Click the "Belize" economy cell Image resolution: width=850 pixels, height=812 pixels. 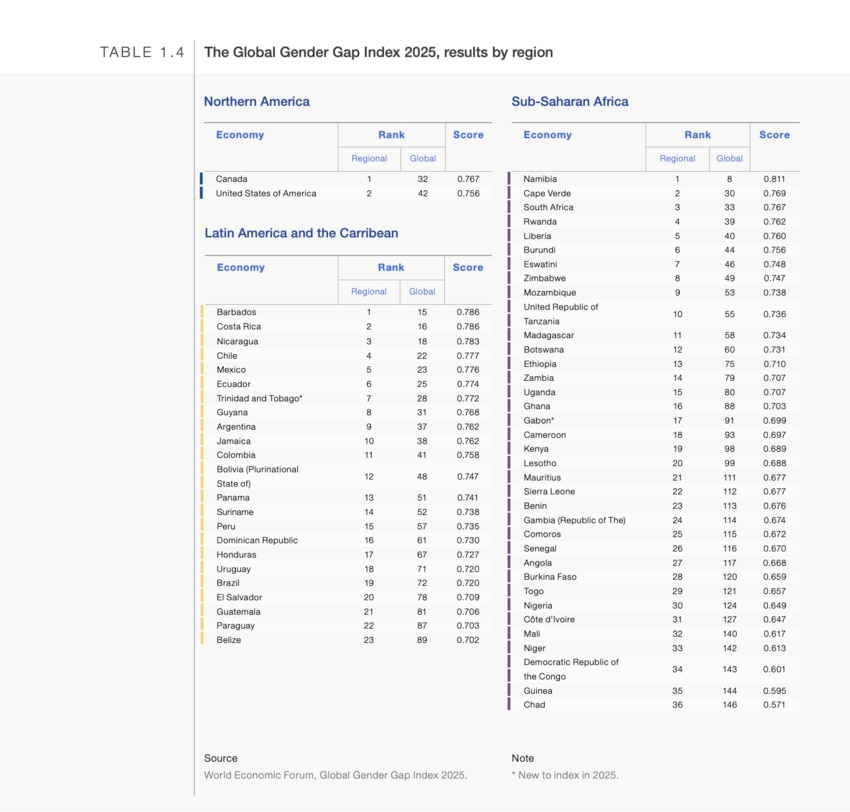pos(229,640)
